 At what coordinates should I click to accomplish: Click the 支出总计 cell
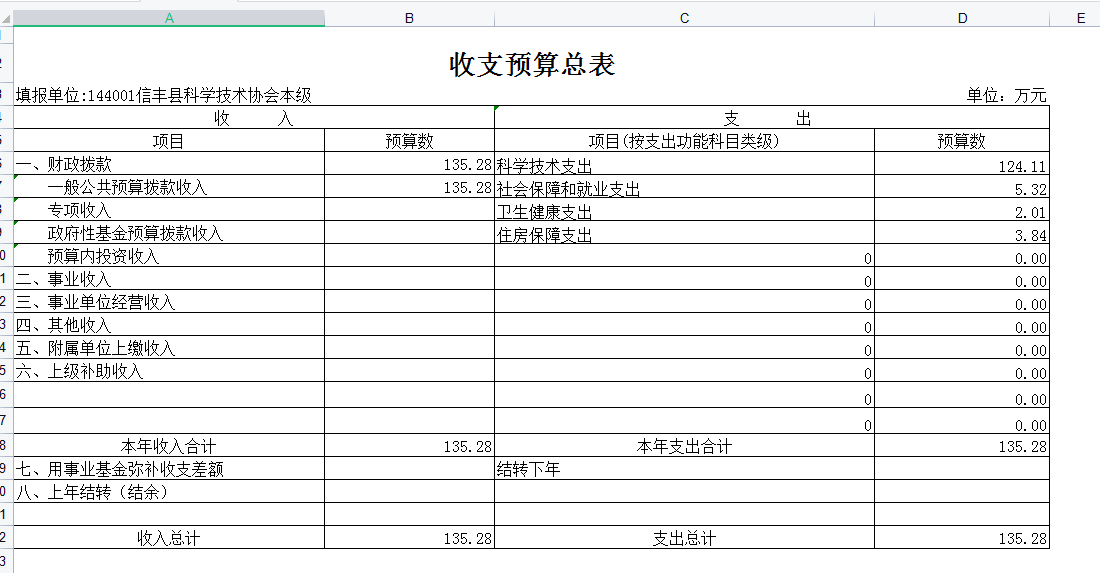tap(684, 538)
